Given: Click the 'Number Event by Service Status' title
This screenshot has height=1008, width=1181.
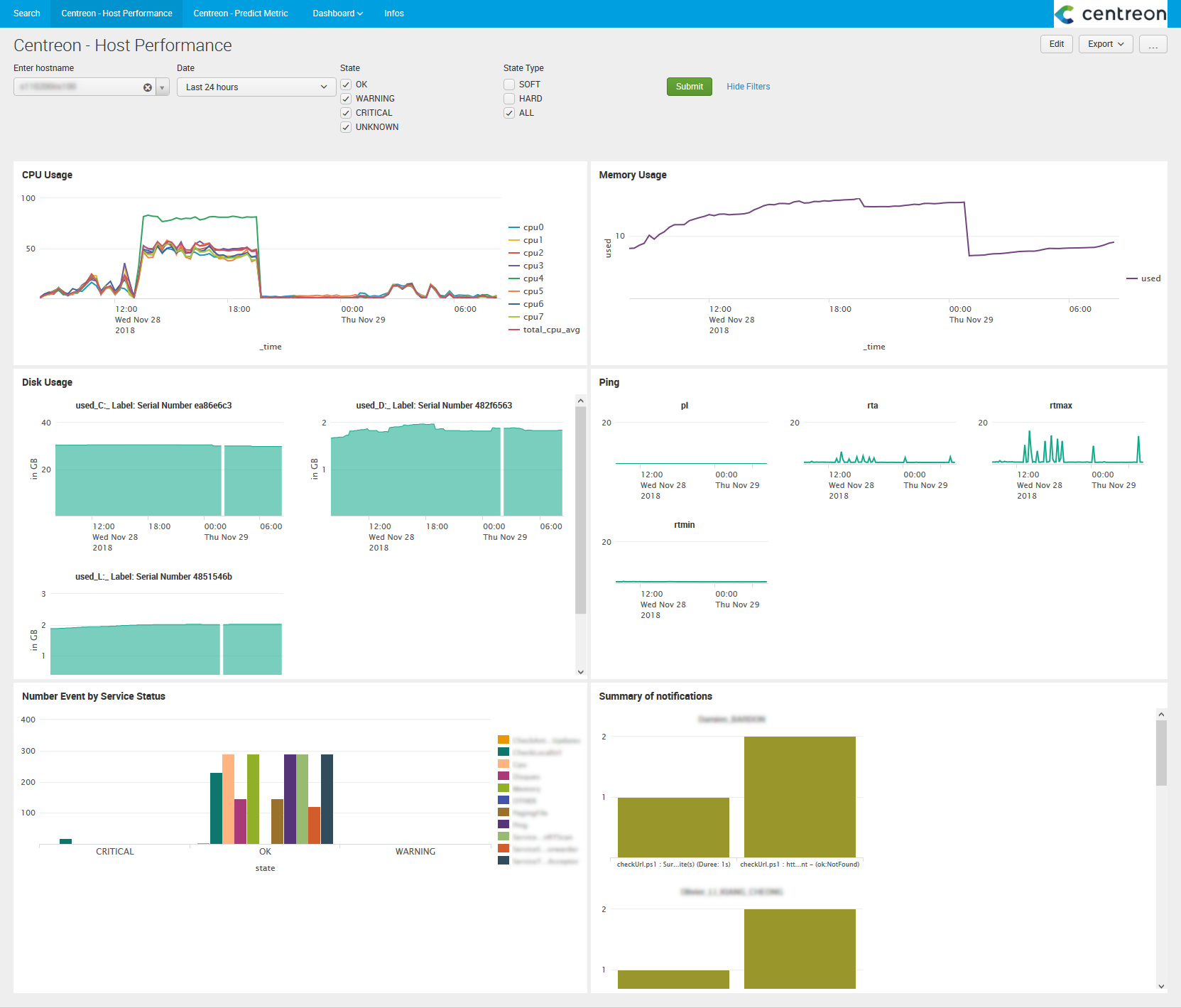Looking at the screenshot, I should pos(94,696).
